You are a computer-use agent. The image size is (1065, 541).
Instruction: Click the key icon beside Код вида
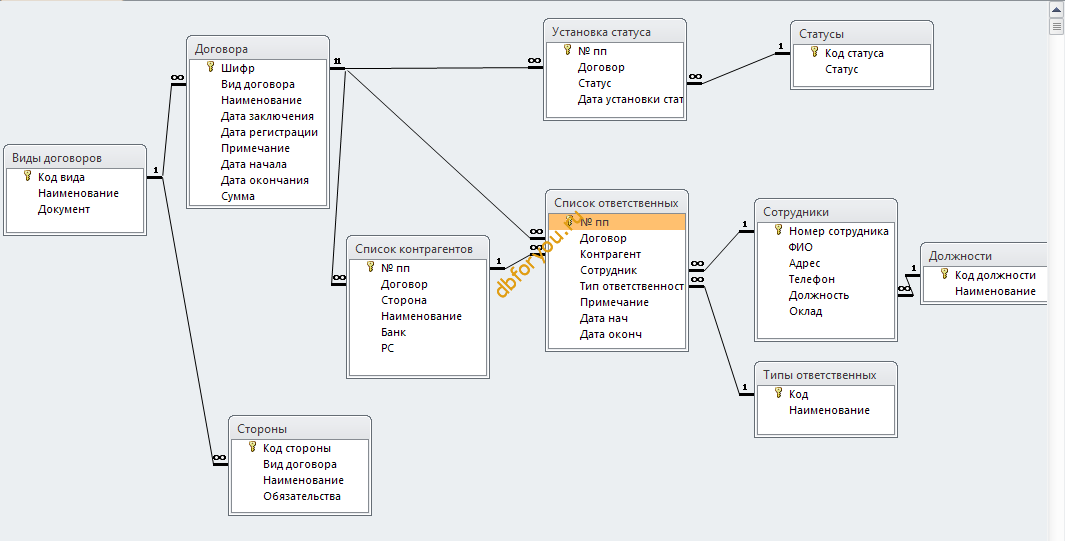click(x=27, y=176)
